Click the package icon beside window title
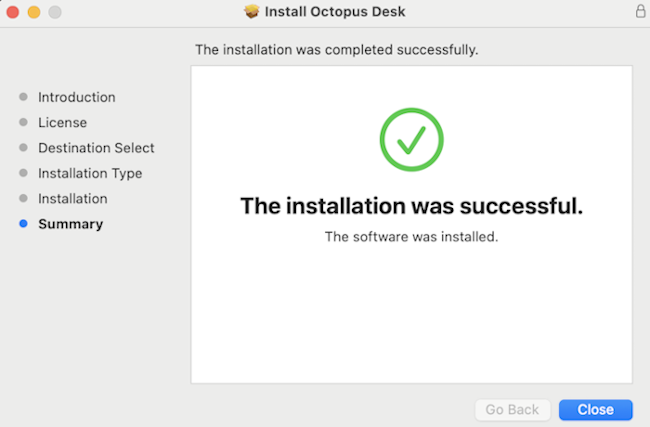This screenshot has width=650, height=427. [x=252, y=12]
